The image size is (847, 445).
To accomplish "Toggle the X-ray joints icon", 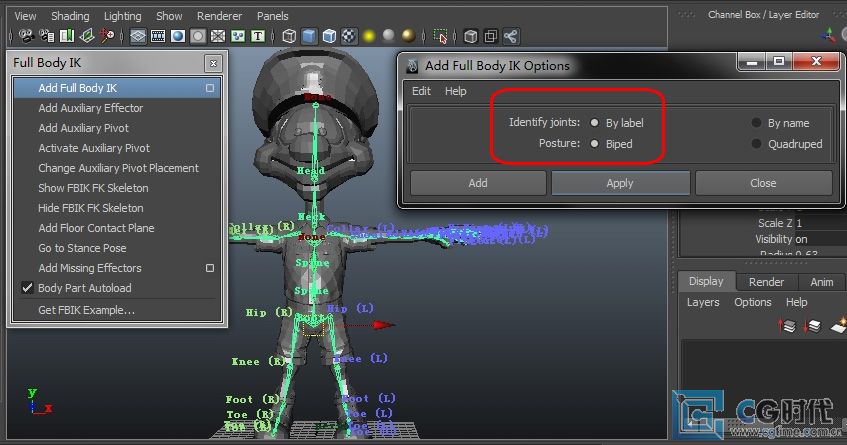I will pyautogui.click(x=510, y=36).
